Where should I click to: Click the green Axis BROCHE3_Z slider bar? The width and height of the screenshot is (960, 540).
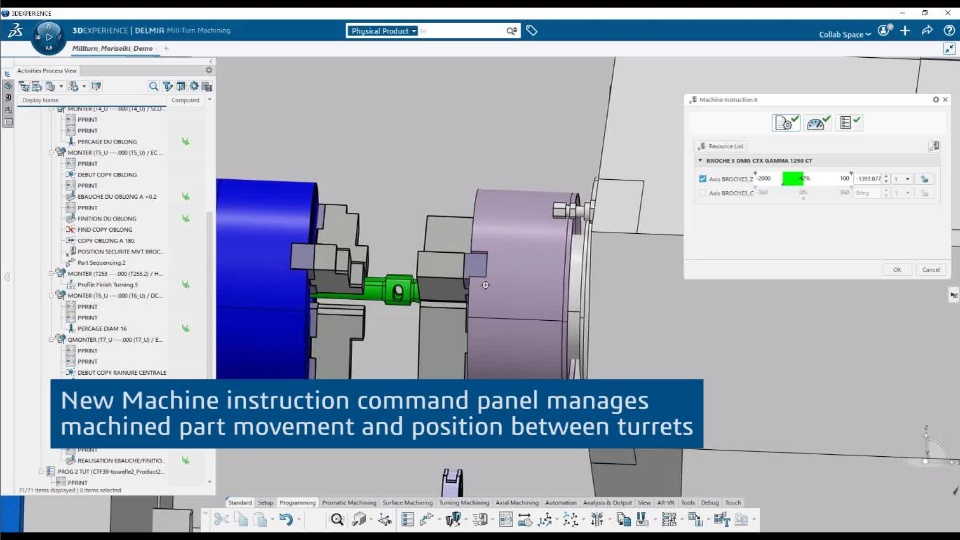793,179
